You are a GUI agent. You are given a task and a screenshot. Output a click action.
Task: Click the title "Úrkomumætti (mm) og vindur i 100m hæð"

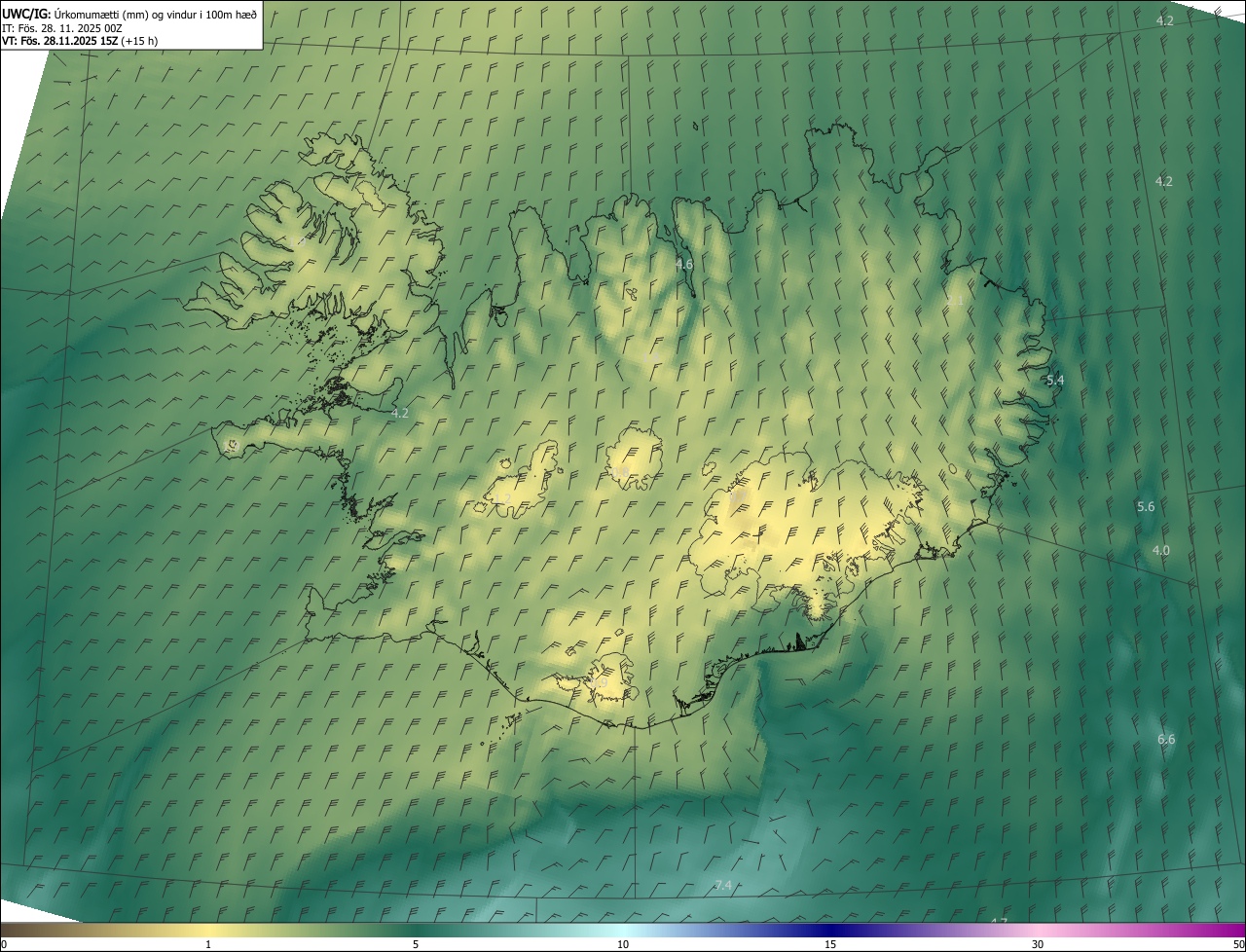click(156, 14)
